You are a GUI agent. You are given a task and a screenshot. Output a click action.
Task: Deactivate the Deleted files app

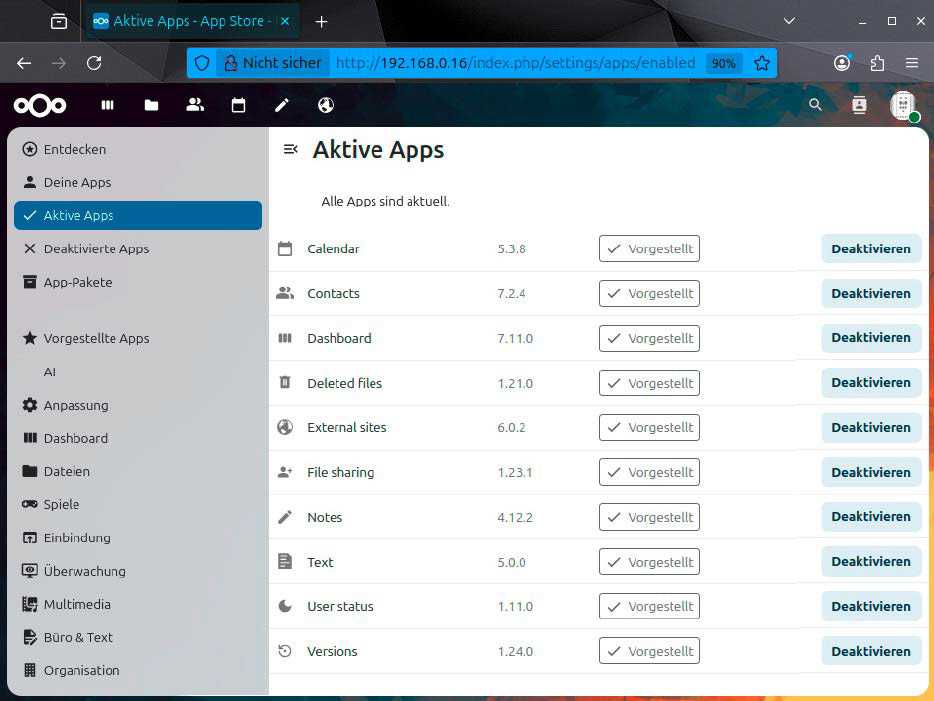point(871,382)
